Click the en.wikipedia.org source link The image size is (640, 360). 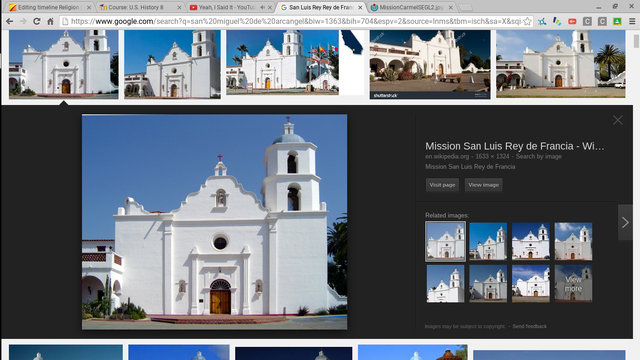pos(447,156)
